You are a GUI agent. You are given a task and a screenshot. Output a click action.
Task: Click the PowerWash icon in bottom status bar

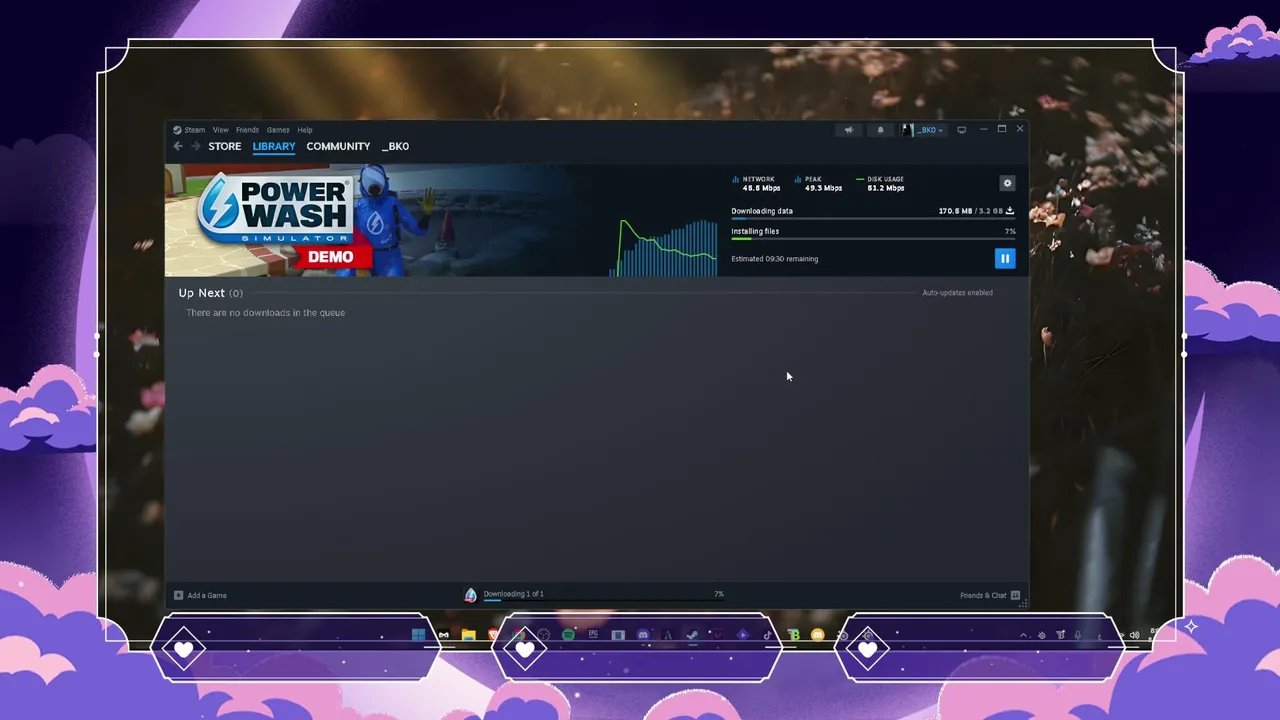pos(471,595)
